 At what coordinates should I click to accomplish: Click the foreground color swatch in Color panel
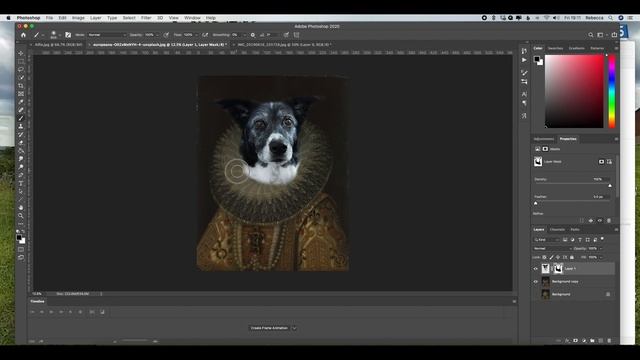[x=537, y=59]
